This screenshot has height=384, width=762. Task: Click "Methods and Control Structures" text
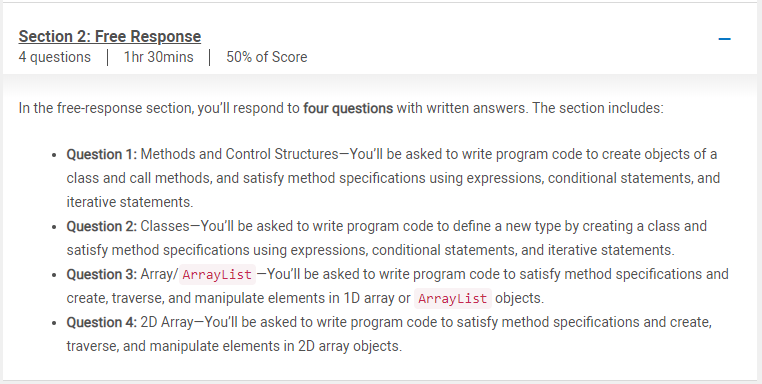pos(240,154)
